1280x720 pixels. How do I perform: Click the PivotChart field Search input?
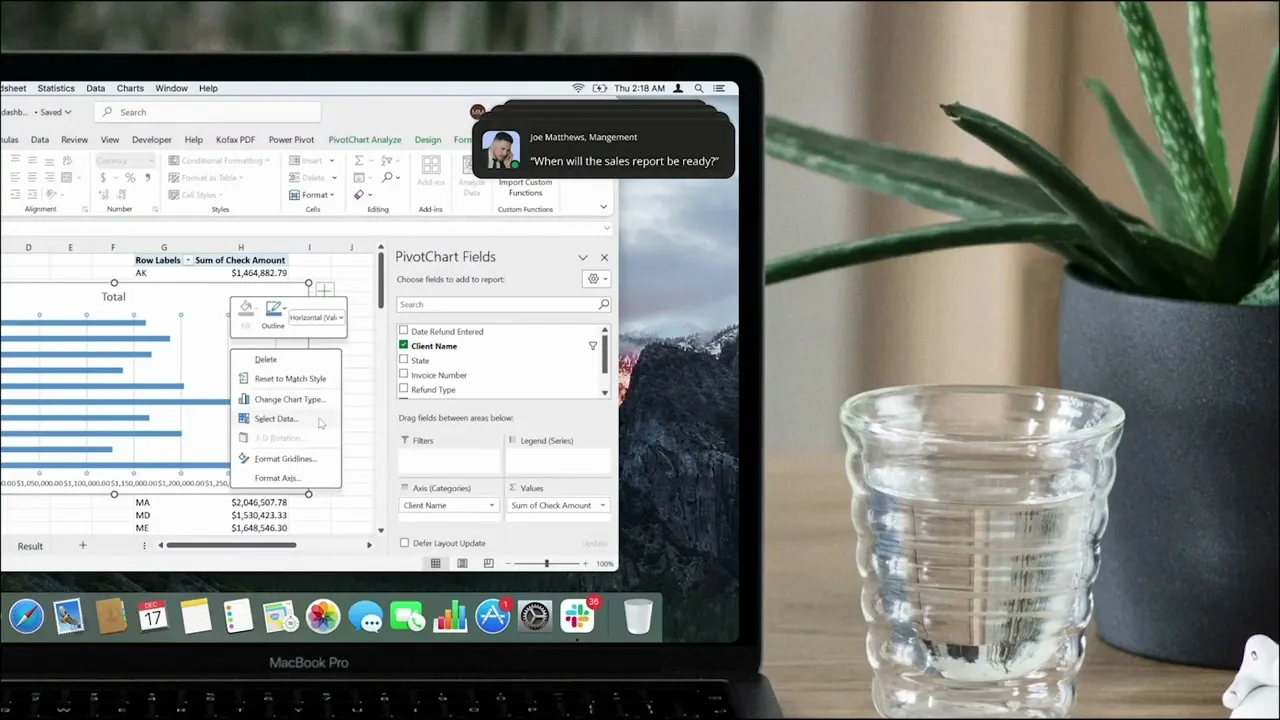pyautogui.click(x=503, y=304)
